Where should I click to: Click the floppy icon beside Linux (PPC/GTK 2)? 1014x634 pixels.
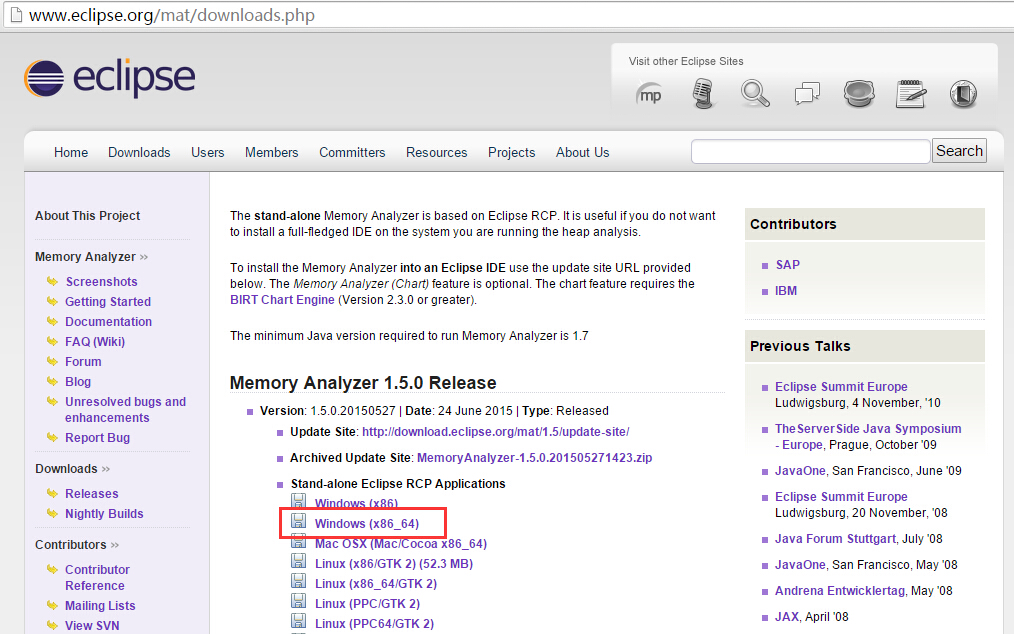(x=298, y=601)
